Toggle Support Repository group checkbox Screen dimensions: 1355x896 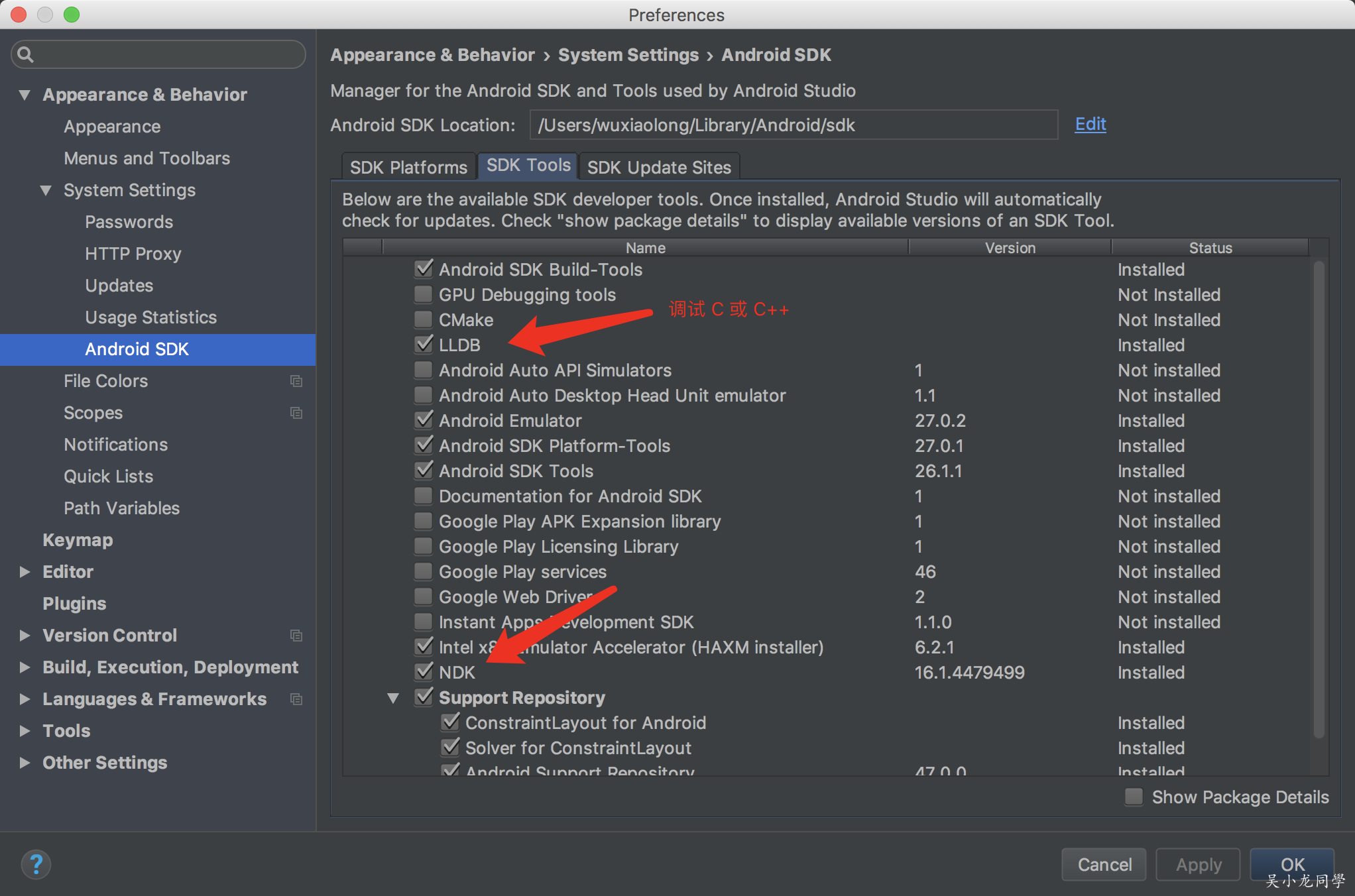[423, 697]
